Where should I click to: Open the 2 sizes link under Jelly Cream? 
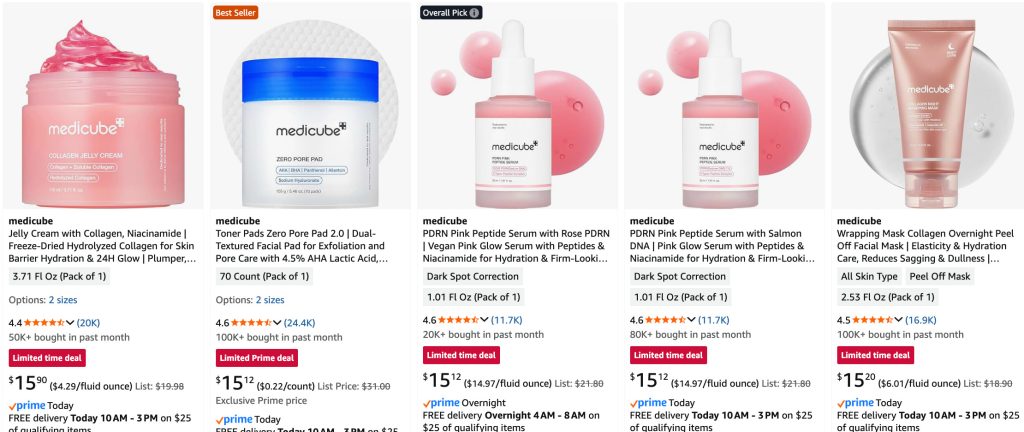[x=63, y=300]
